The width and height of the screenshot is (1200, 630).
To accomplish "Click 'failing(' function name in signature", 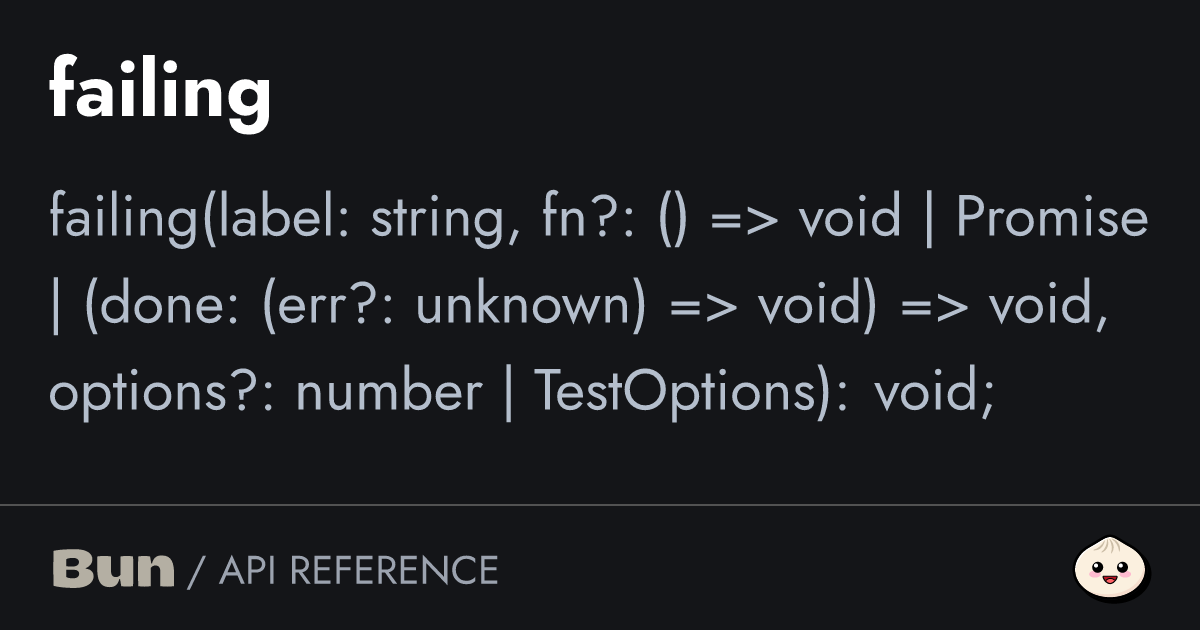I will (x=125, y=219).
